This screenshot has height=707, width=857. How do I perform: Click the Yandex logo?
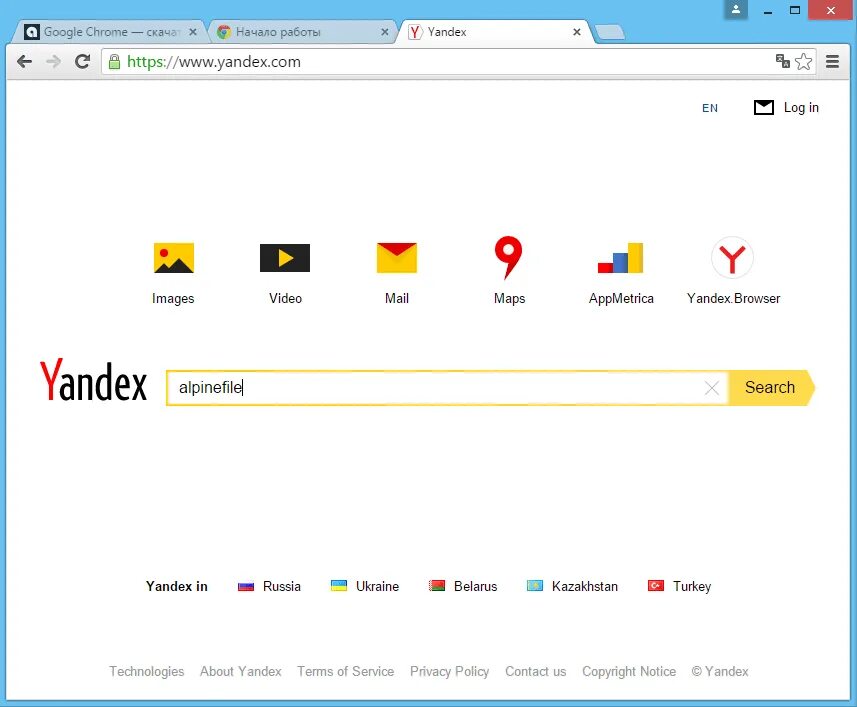click(x=93, y=381)
